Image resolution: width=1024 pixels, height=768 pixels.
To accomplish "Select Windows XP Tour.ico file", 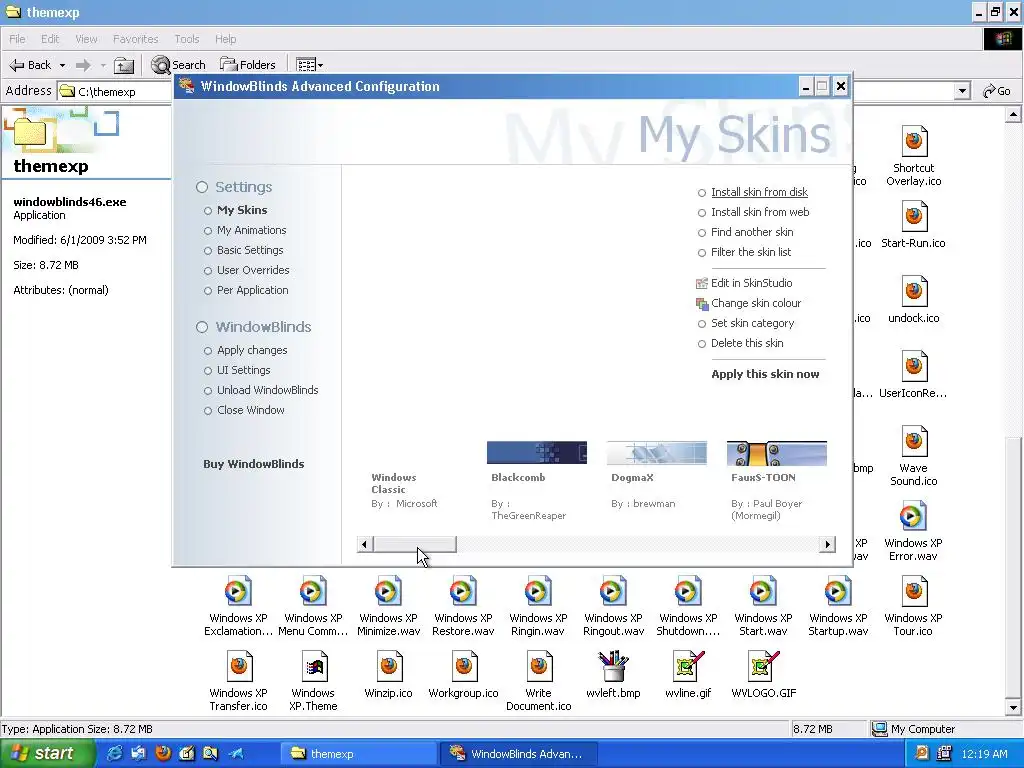I will [914, 592].
